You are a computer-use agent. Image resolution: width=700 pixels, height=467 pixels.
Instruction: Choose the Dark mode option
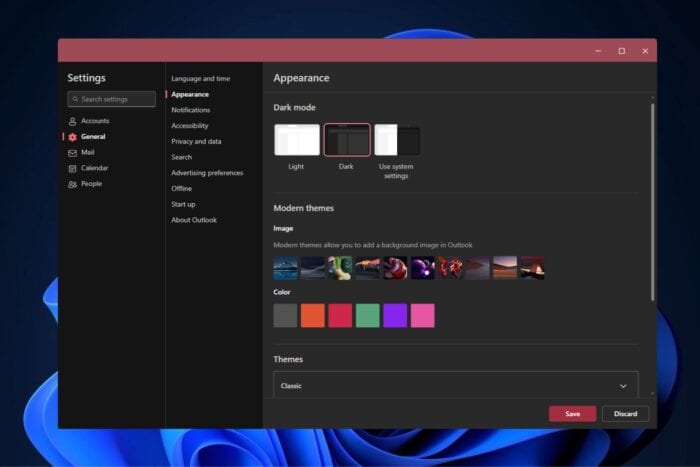[x=347, y=140]
